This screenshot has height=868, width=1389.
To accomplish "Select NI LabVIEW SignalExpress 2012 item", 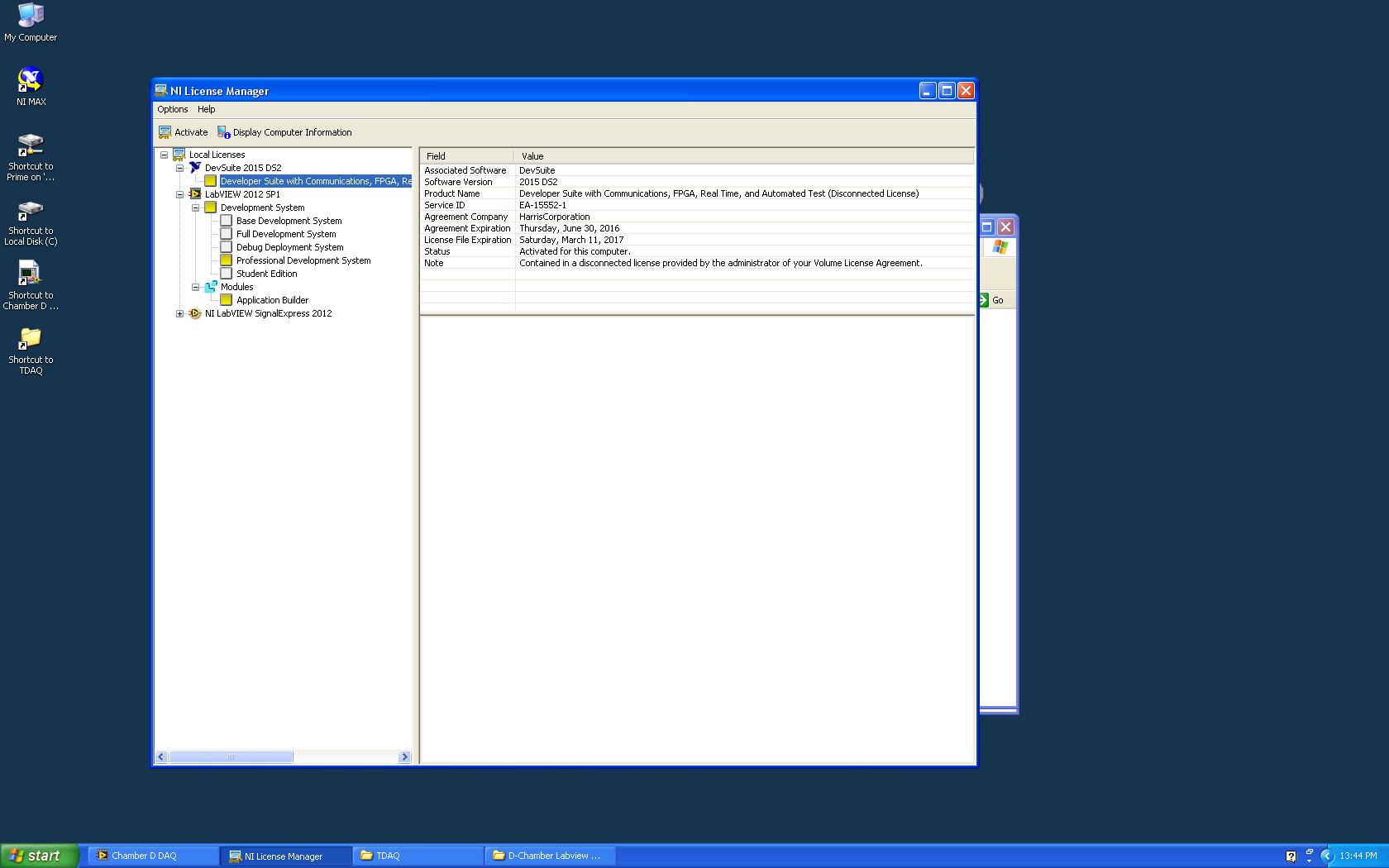I will (268, 313).
